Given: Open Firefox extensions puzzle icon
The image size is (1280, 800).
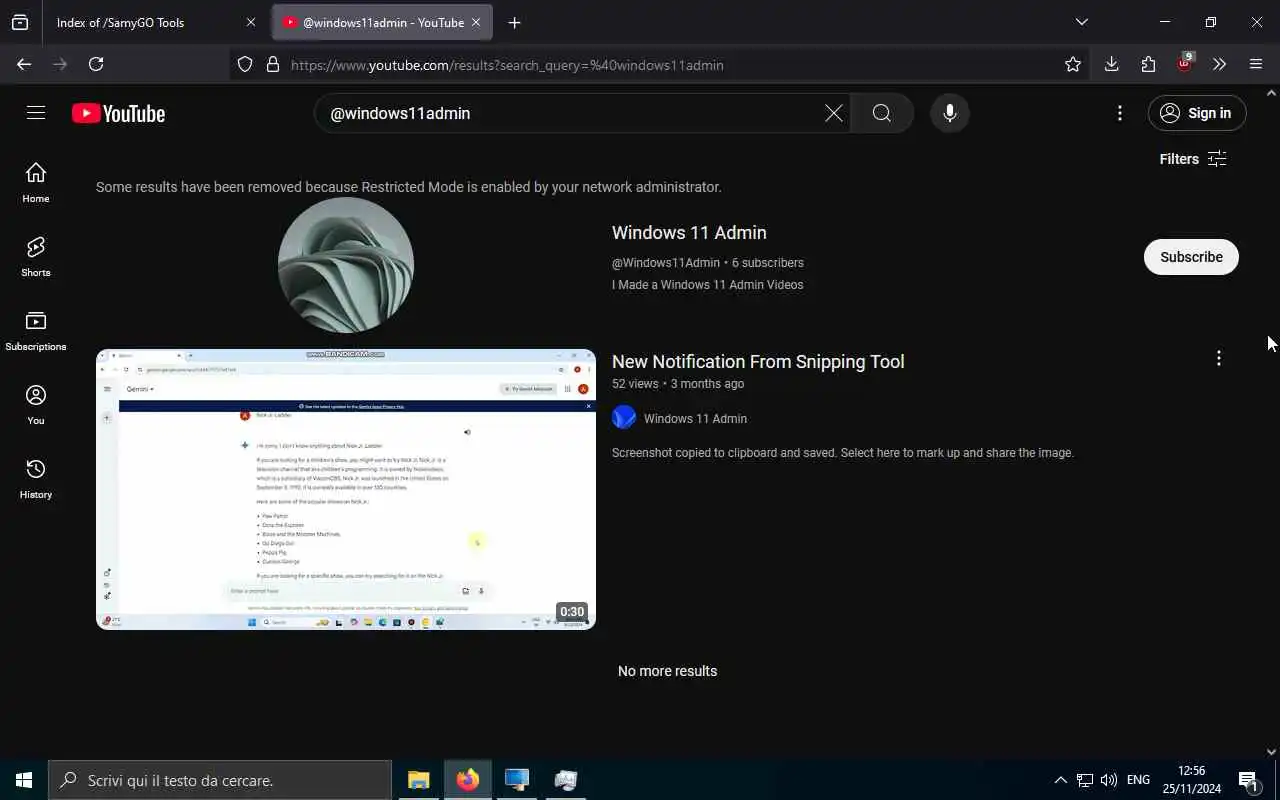Looking at the screenshot, I should coord(1148,64).
